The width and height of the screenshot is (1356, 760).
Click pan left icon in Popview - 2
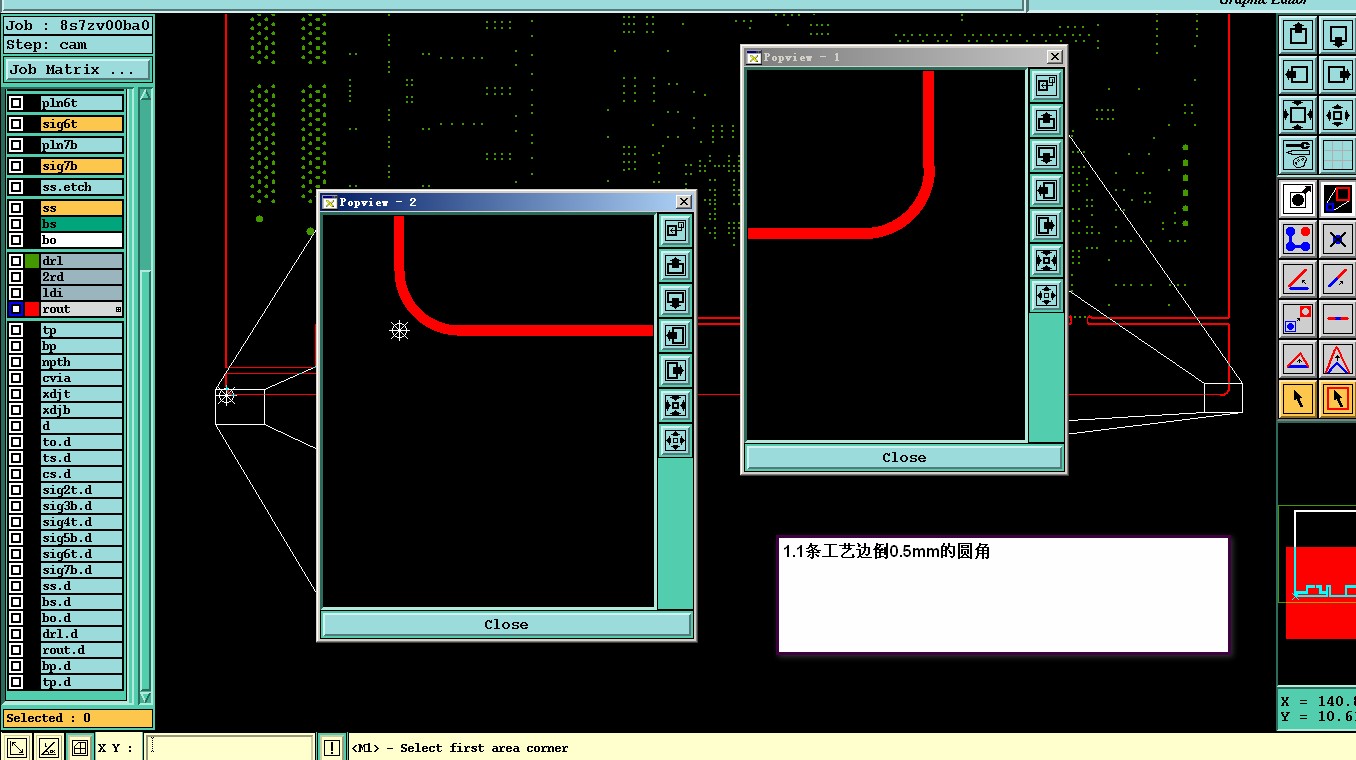point(675,336)
